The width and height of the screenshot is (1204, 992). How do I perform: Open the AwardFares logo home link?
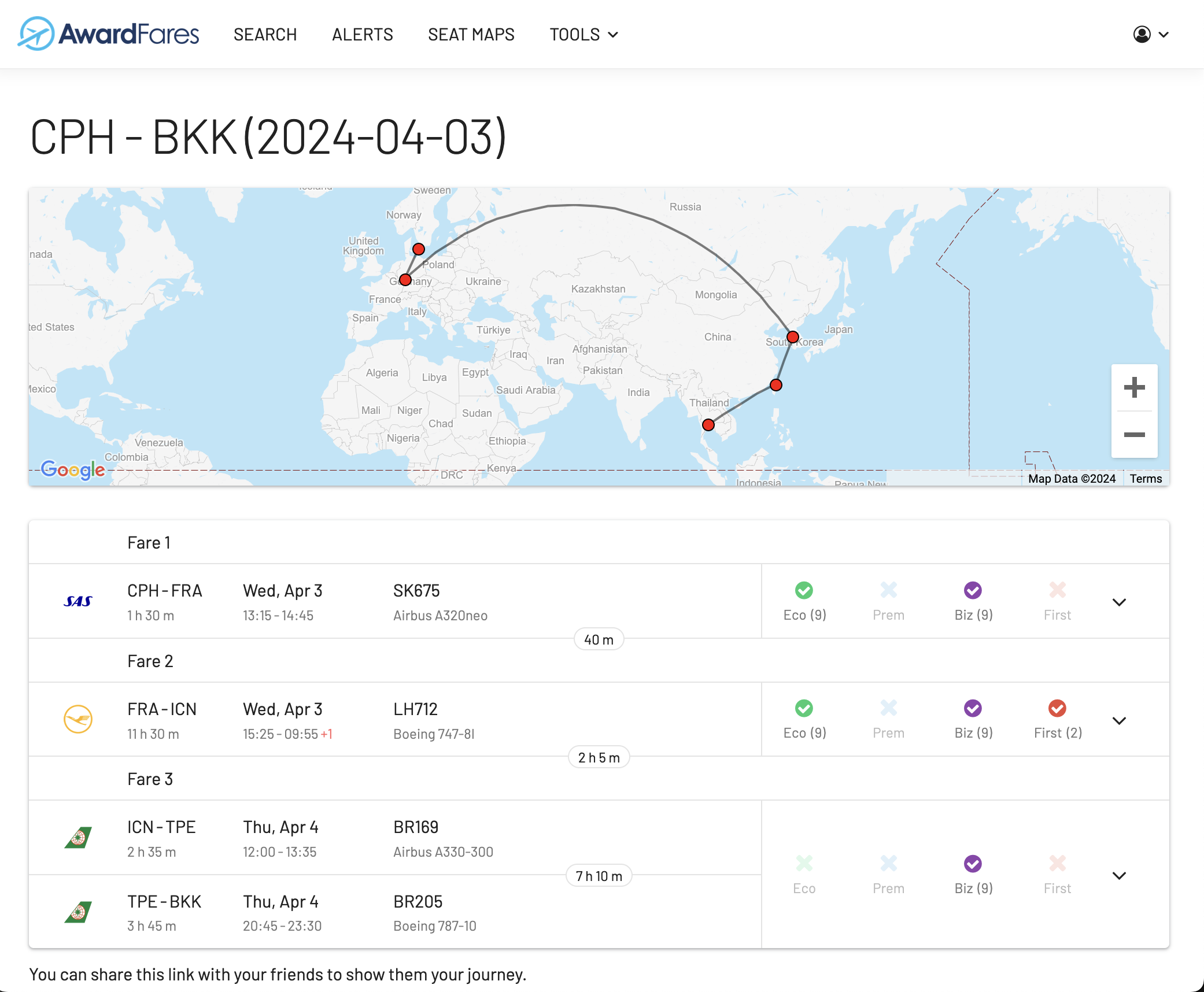109,34
